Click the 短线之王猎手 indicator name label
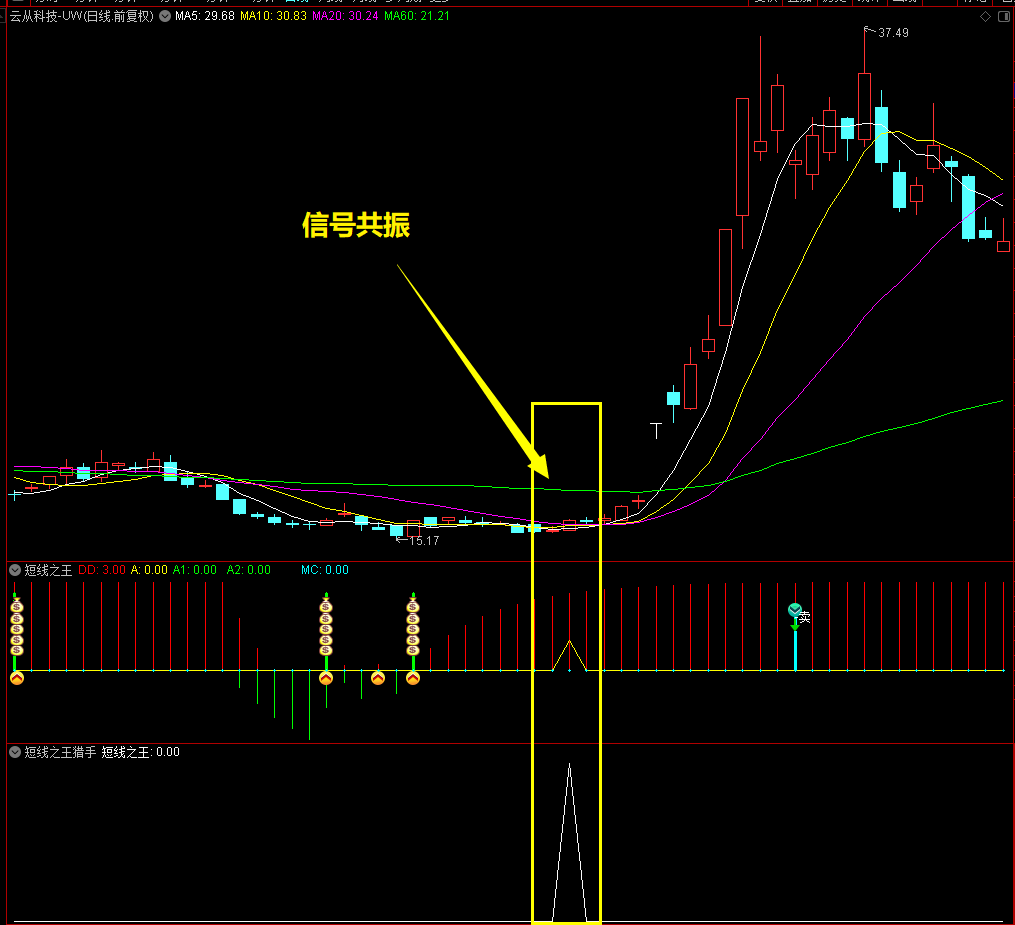This screenshot has height=925, width=1015. [60, 752]
